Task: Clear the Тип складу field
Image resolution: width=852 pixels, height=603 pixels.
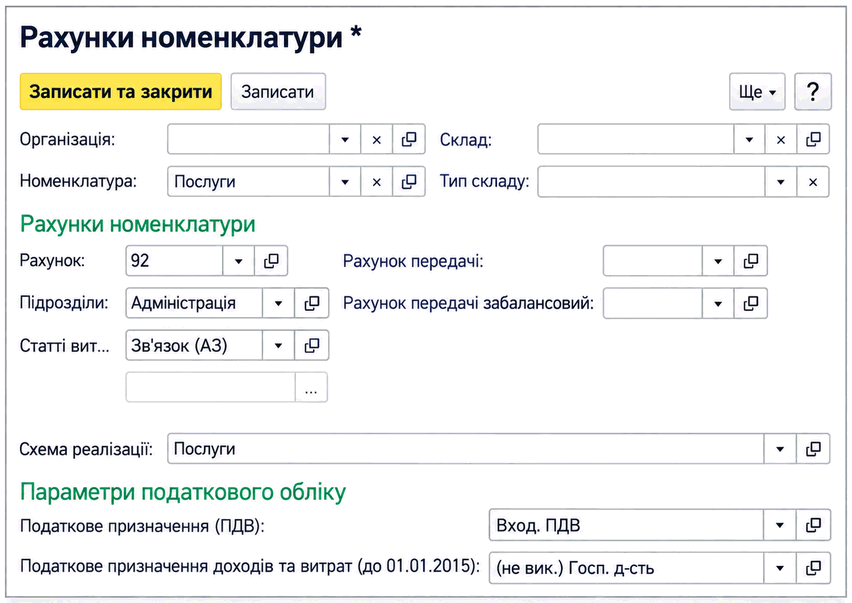Action: point(813,181)
